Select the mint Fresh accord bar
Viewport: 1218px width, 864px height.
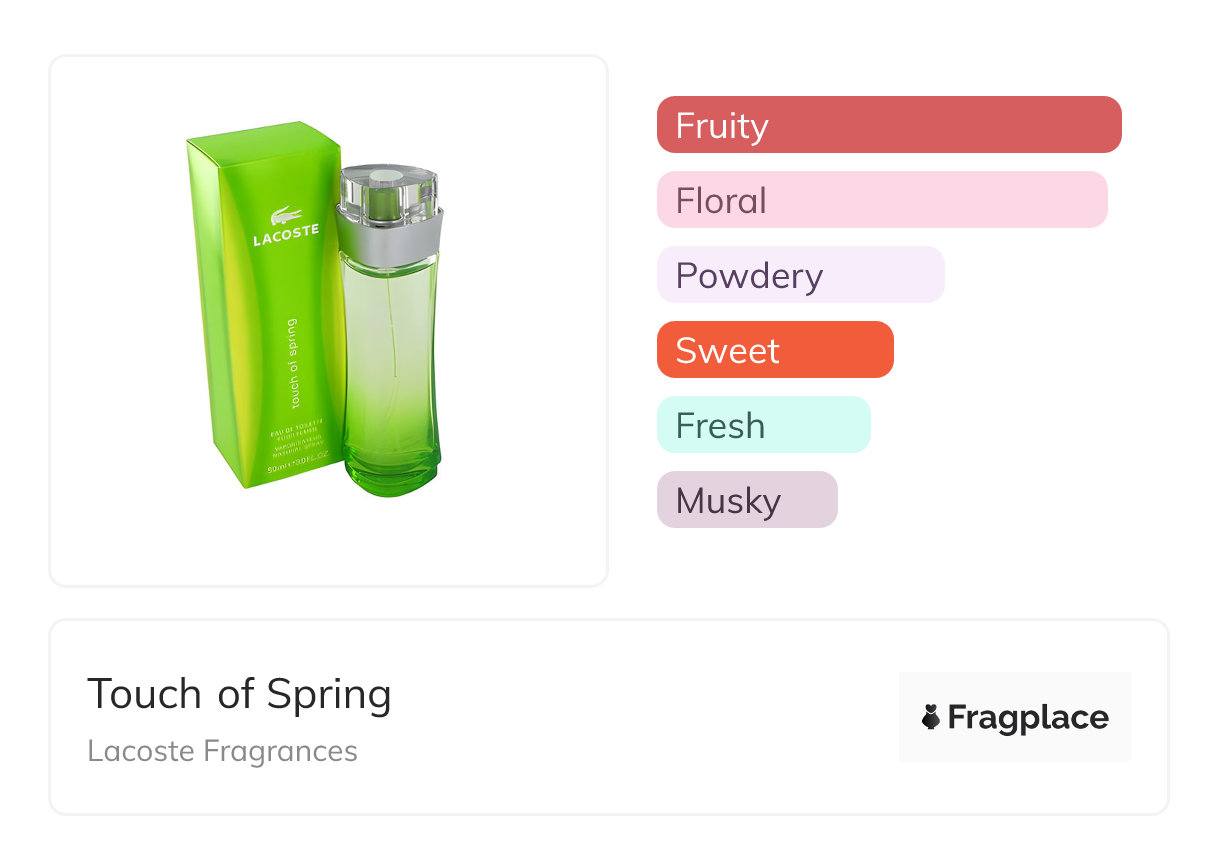coord(763,425)
